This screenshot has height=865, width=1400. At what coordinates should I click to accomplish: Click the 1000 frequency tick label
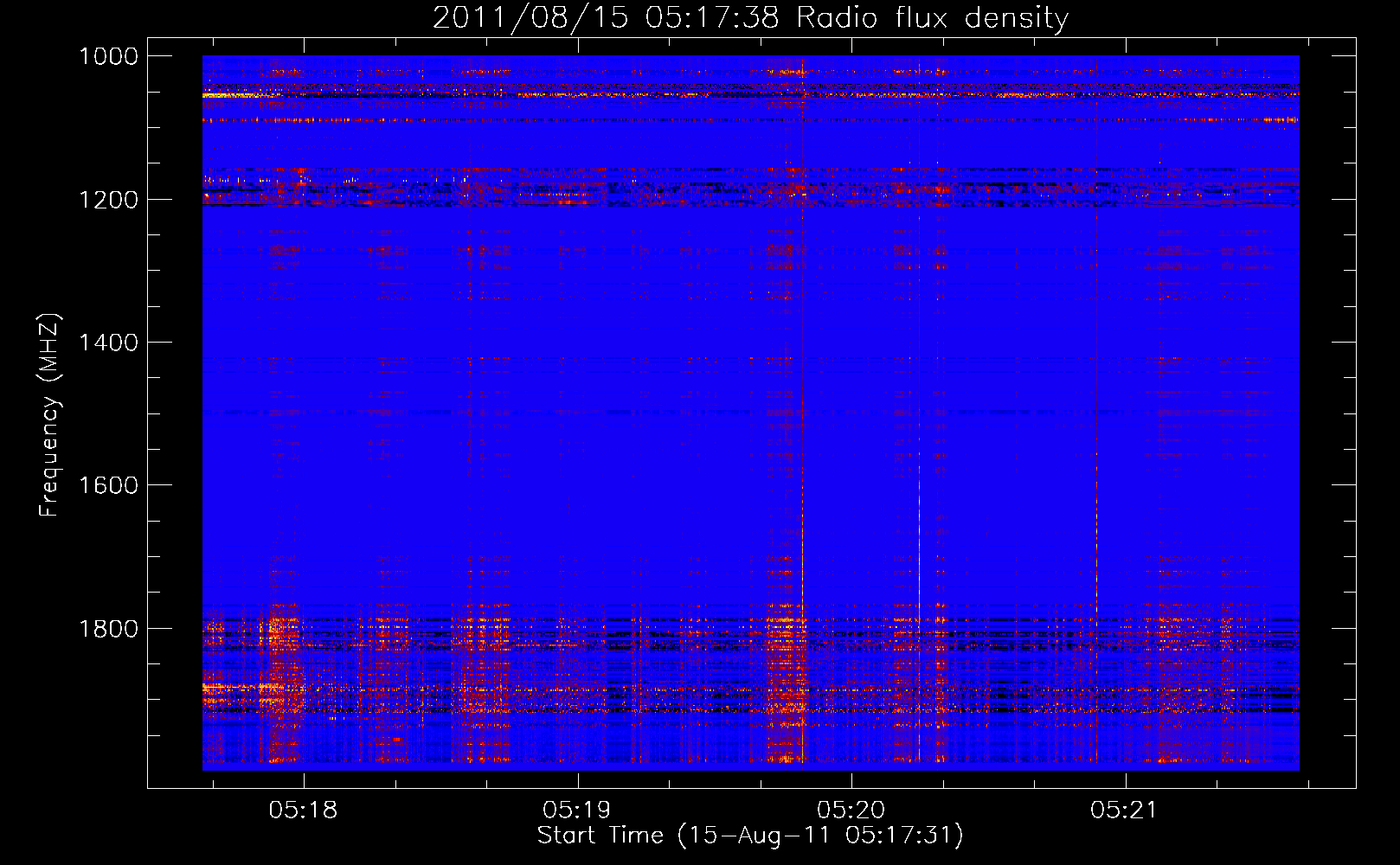click(x=108, y=56)
